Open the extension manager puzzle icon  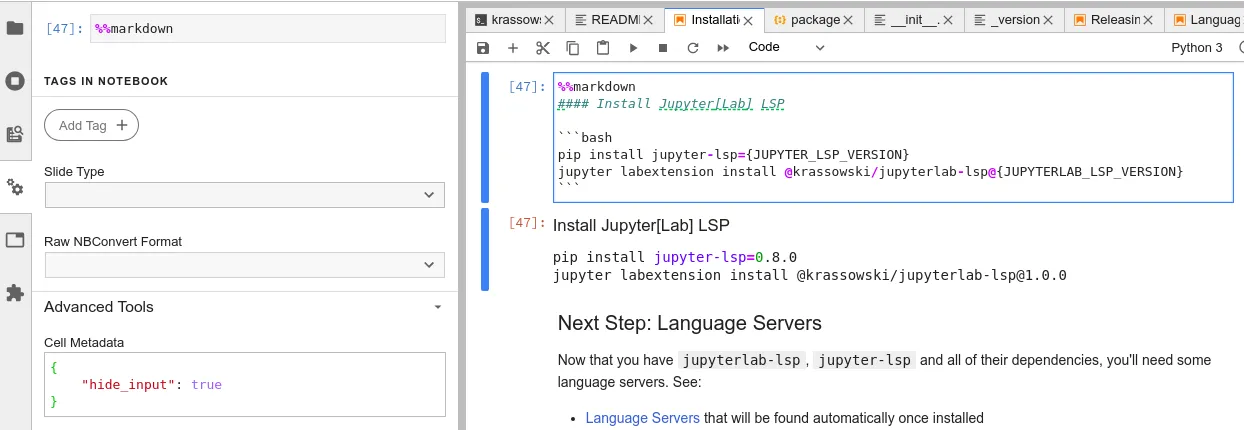[x=15, y=293]
